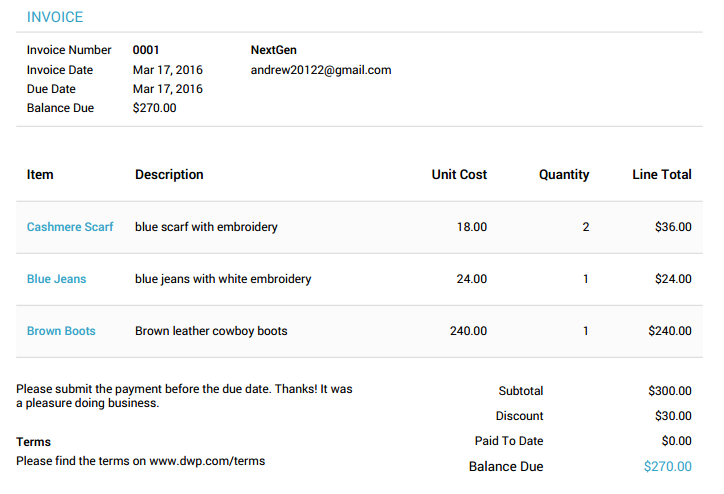Screen dimensions: 724x494
Task: Click the Terms heading
Action: tap(33, 442)
